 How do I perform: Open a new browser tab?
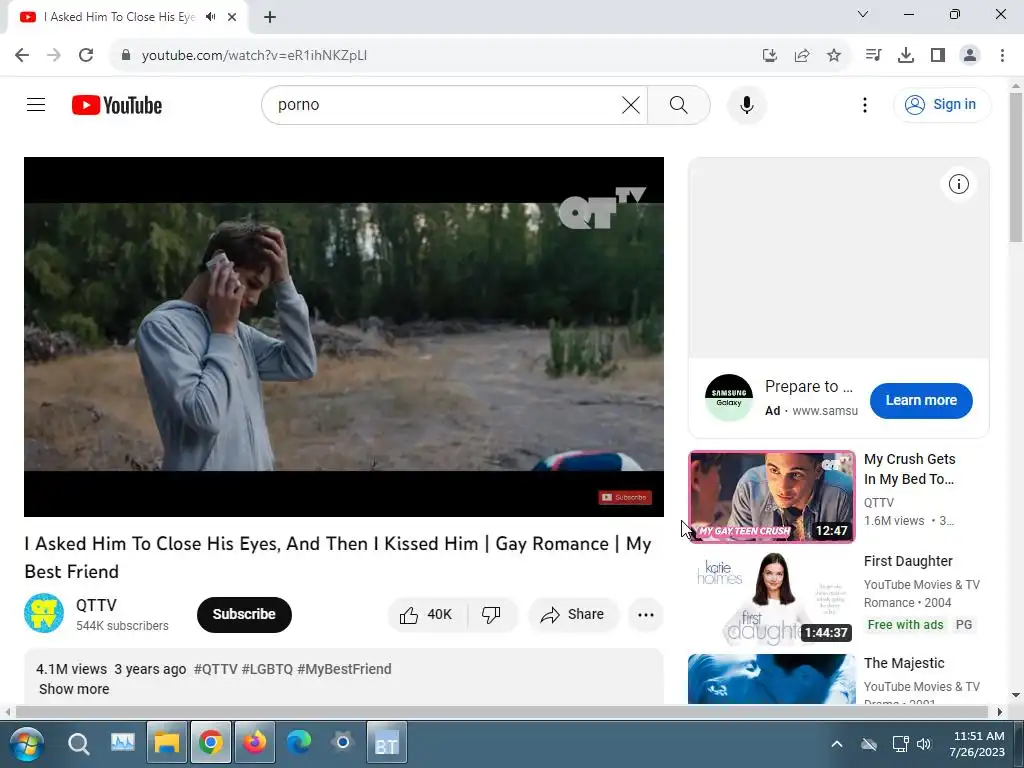click(x=270, y=17)
